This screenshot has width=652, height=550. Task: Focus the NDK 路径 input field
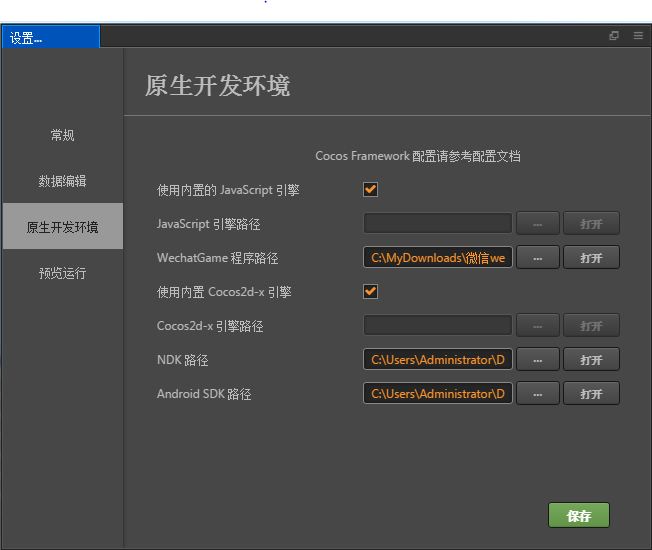click(x=437, y=359)
